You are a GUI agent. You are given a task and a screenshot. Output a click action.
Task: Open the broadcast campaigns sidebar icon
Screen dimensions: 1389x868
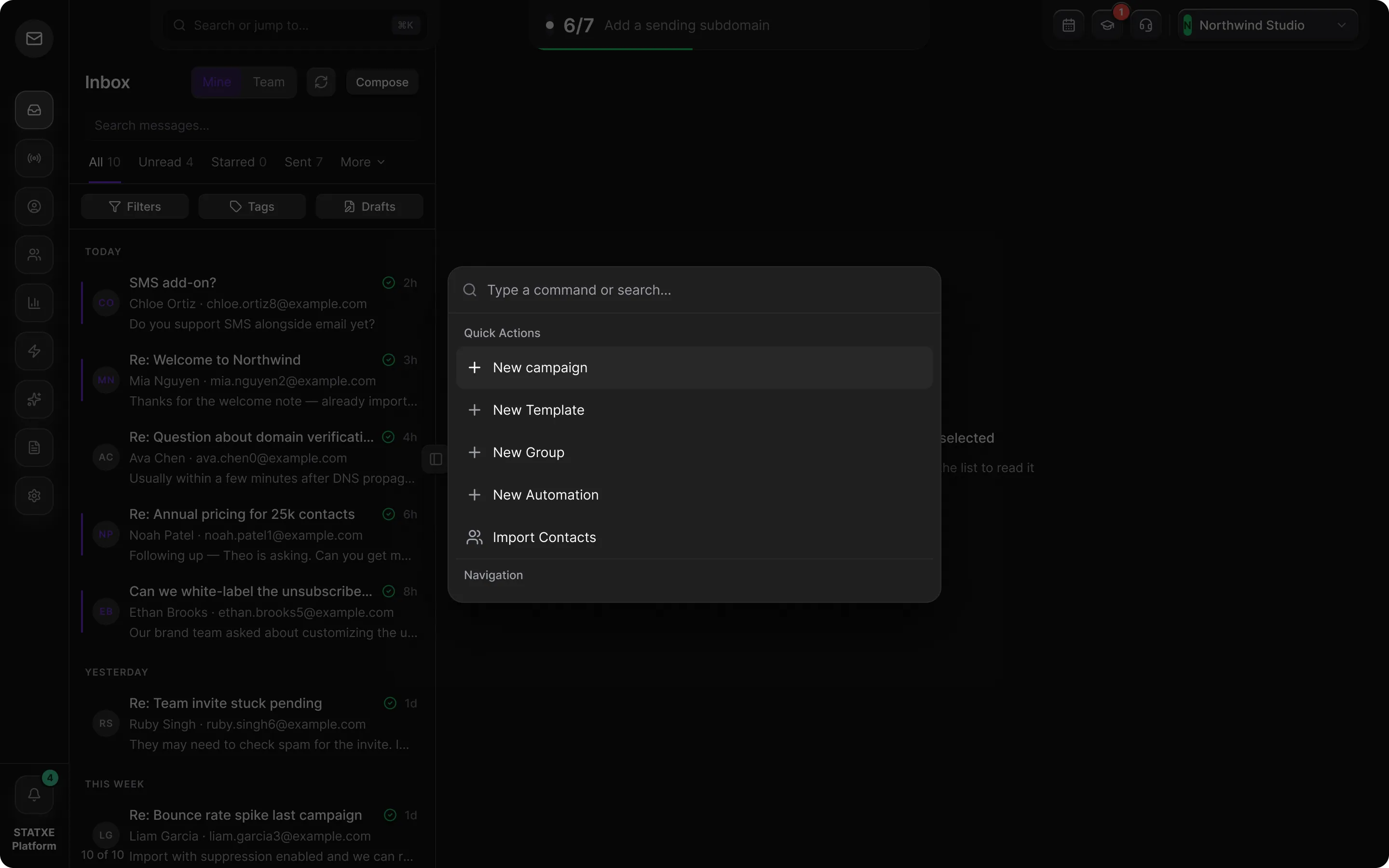pos(34,158)
